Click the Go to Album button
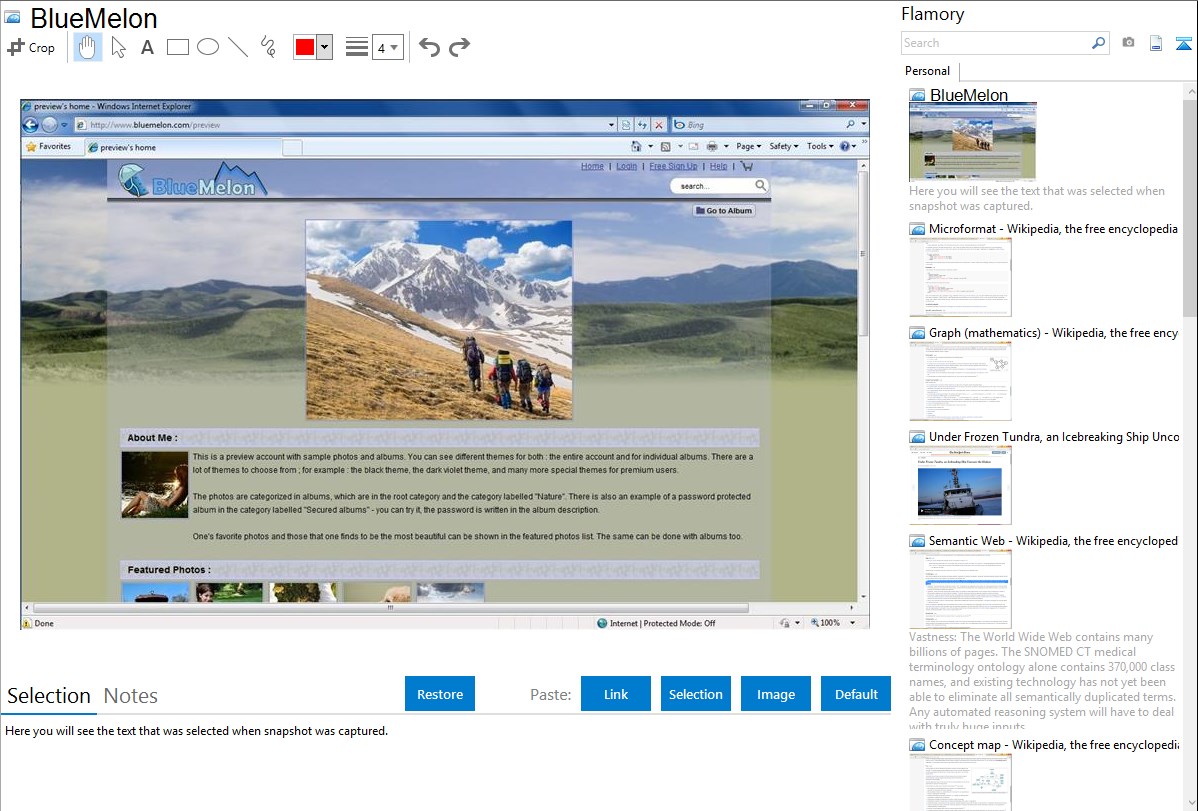Viewport: 1198px width, 811px height. (x=724, y=210)
